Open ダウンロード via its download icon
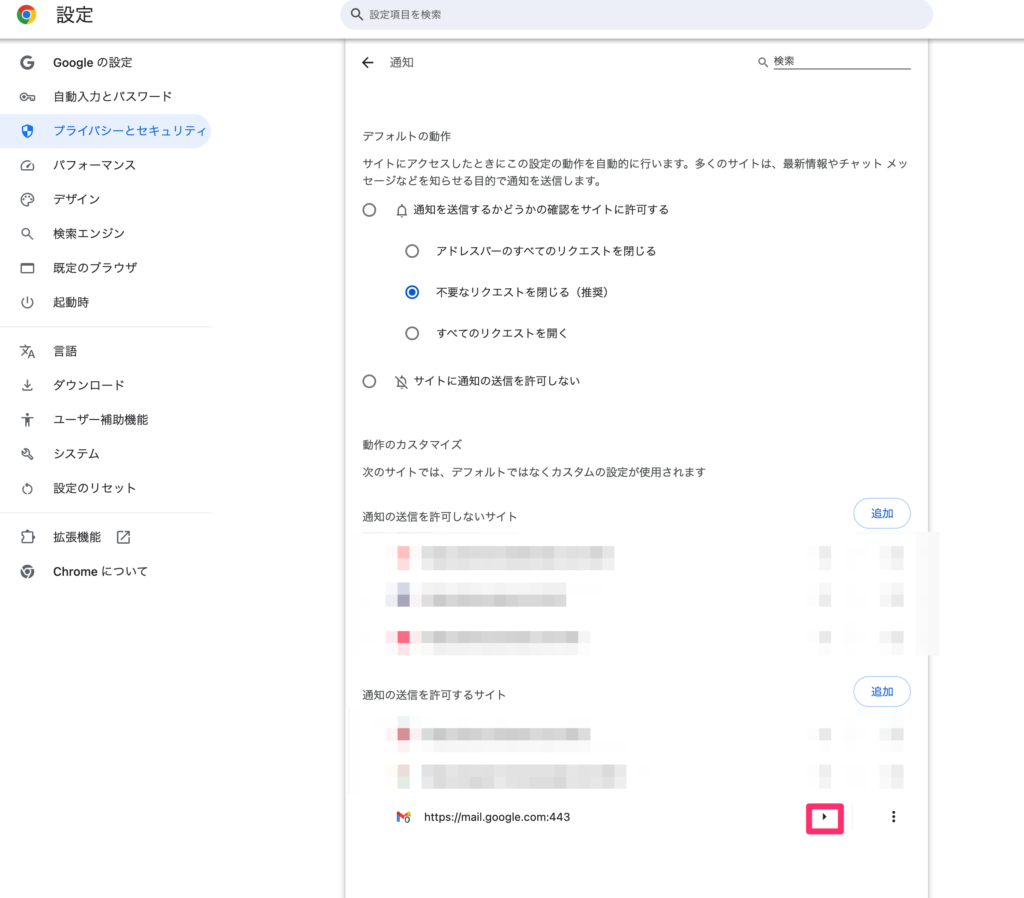Image resolution: width=1024 pixels, height=898 pixels. tap(27, 385)
